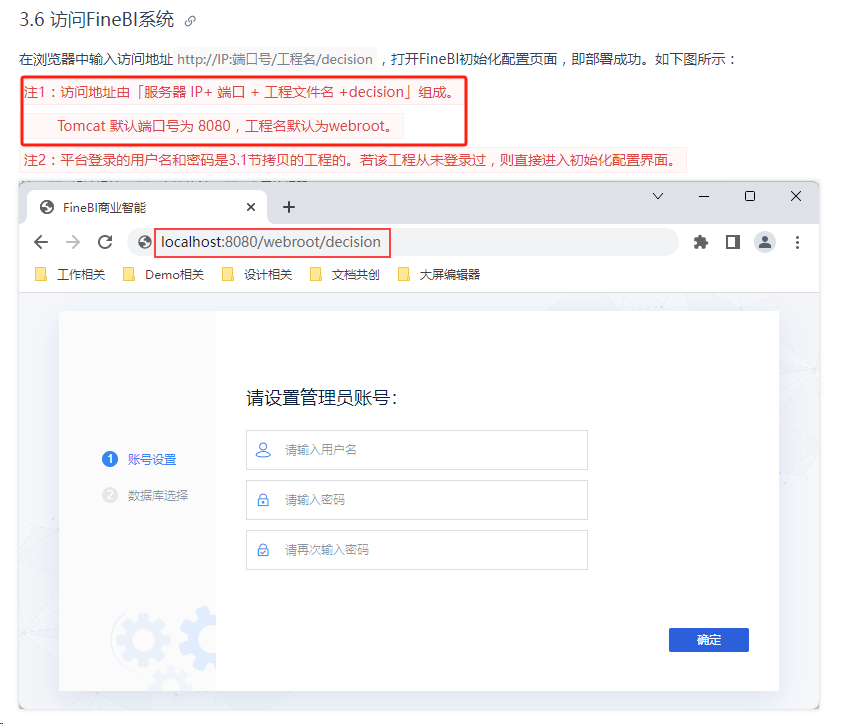Select step 1 账号设置

click(x=140, y=459)
